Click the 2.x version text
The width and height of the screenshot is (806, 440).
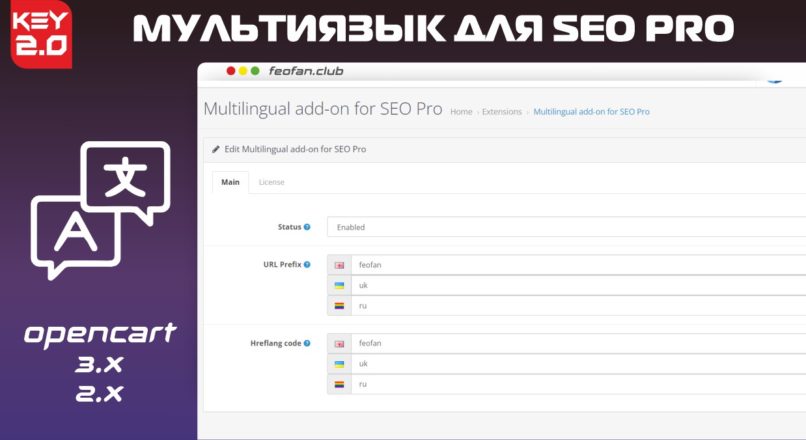[99, 394]
